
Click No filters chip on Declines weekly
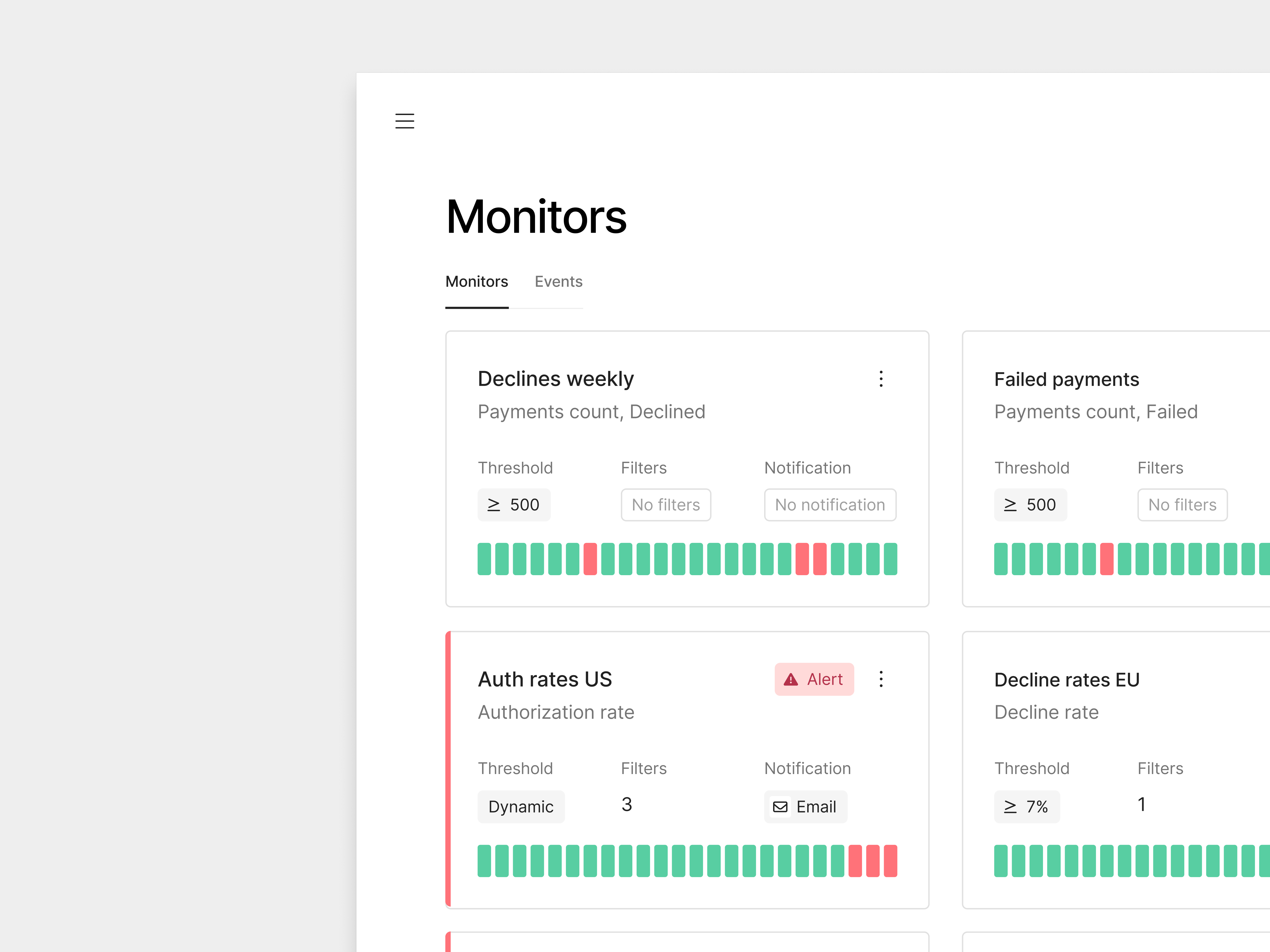[666, 505]
